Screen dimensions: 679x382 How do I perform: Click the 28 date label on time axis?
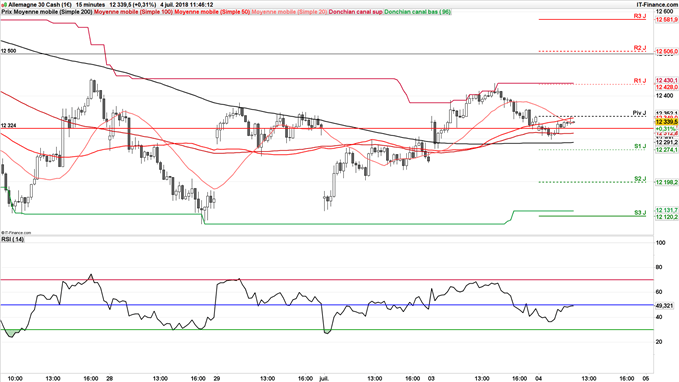pos(110,379)
